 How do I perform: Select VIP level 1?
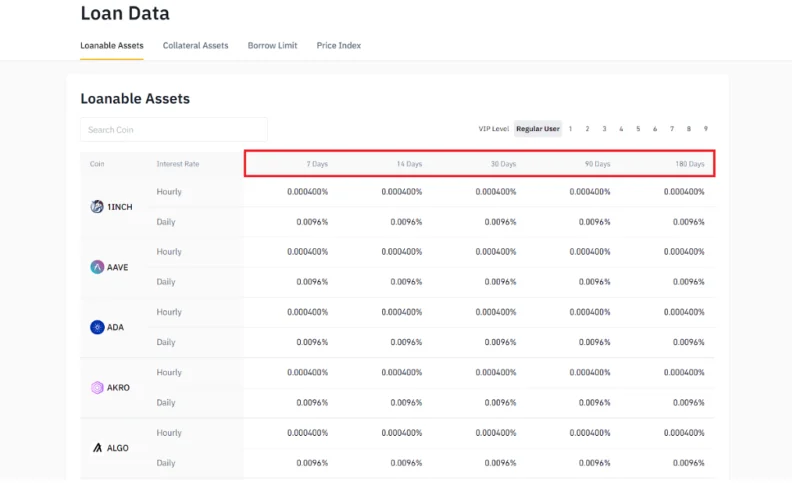(x=570, y=129)
